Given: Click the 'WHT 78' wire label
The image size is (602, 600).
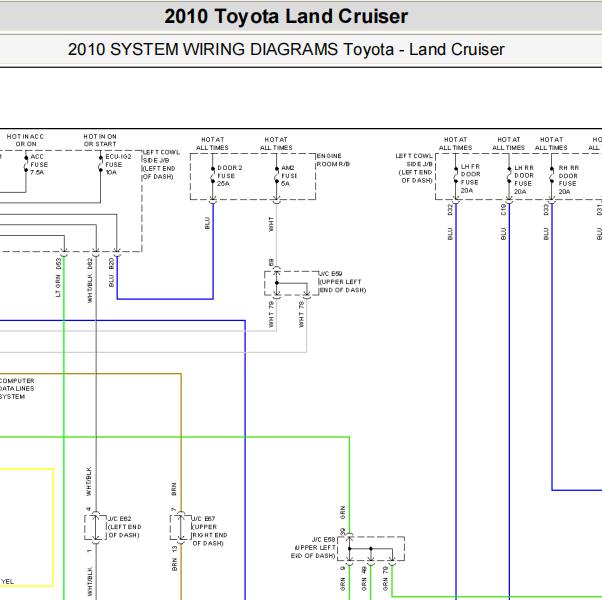Looking at the screenshot, I should tap(301, 314).
